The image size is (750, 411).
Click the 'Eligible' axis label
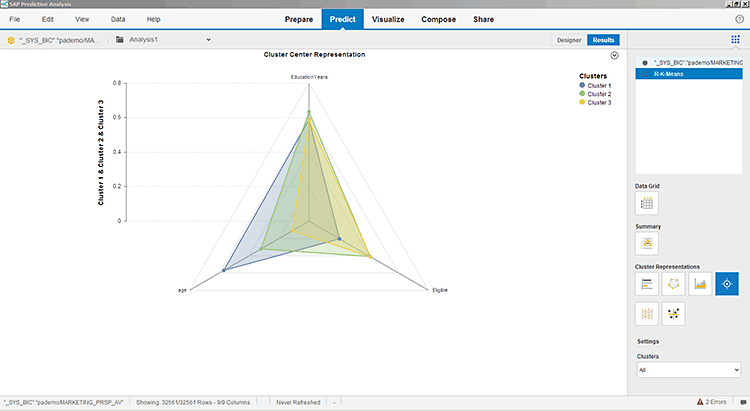[440, 290]
